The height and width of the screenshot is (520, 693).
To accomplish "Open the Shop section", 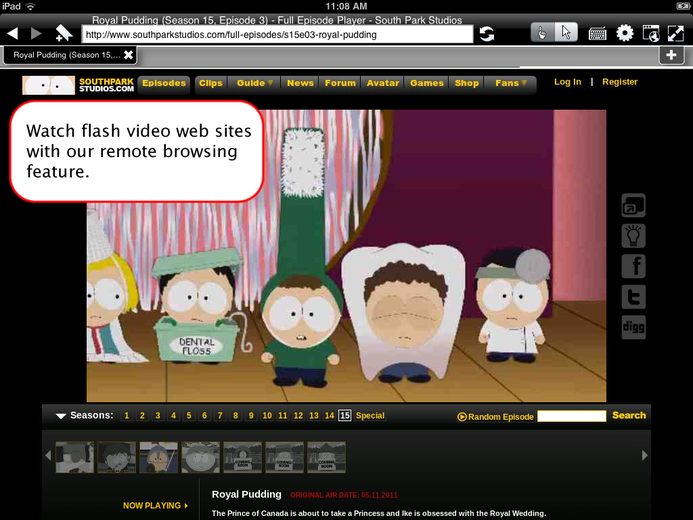I will [x=467, y=84].
